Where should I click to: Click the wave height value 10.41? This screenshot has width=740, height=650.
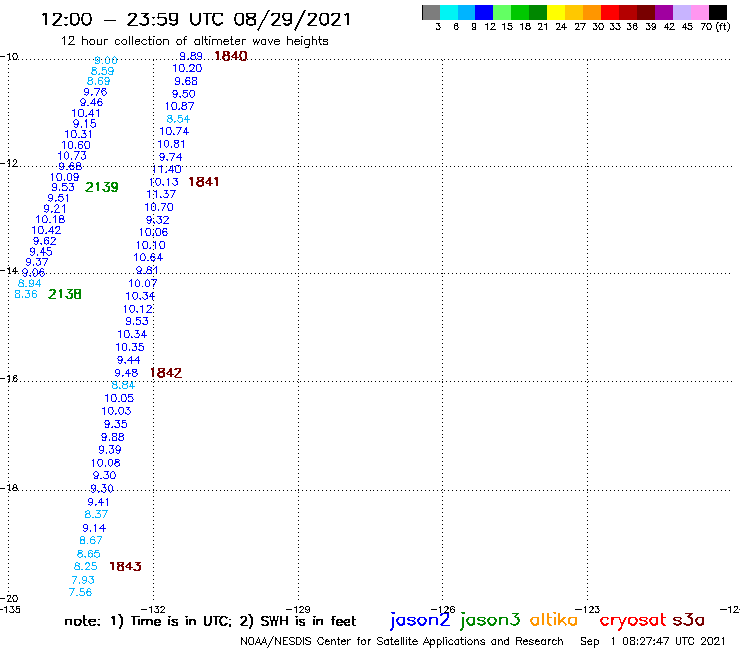(x=86, y=114)
